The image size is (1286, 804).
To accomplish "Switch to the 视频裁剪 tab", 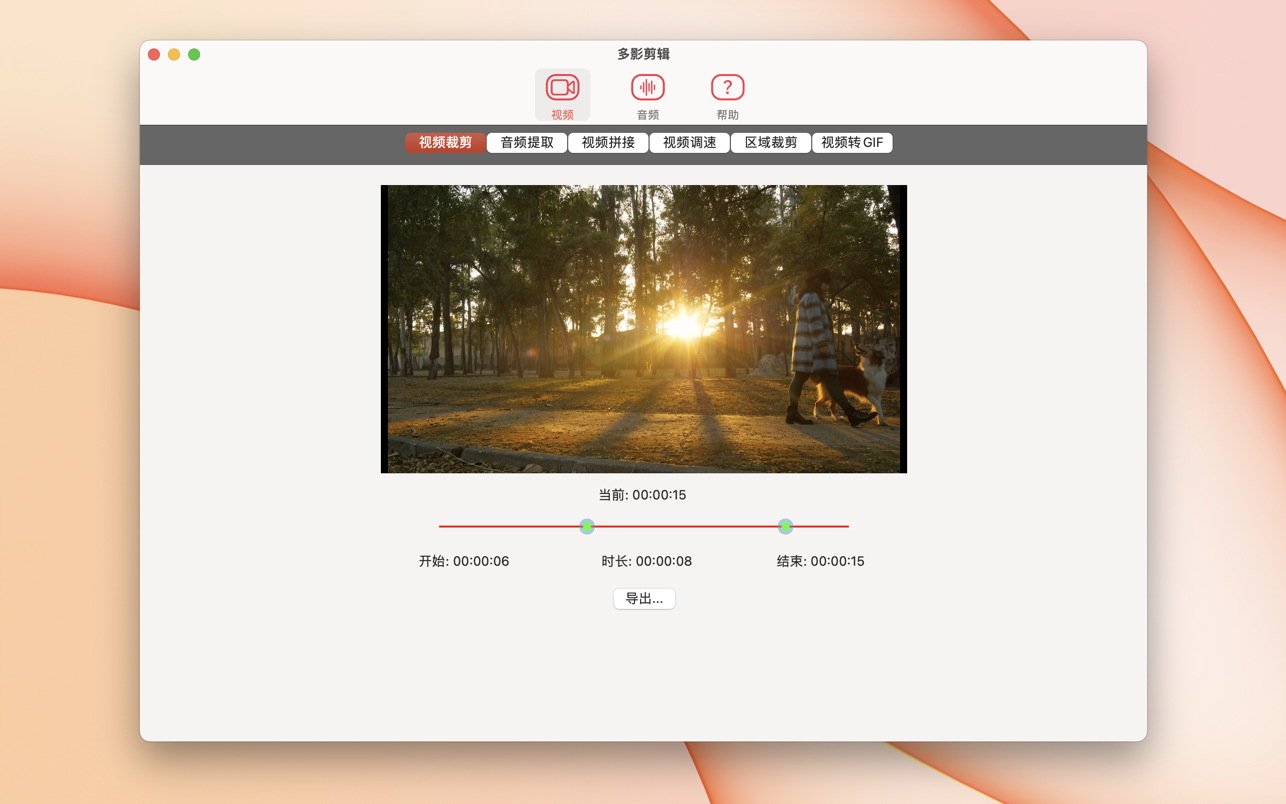I will (x=445, y=143).
